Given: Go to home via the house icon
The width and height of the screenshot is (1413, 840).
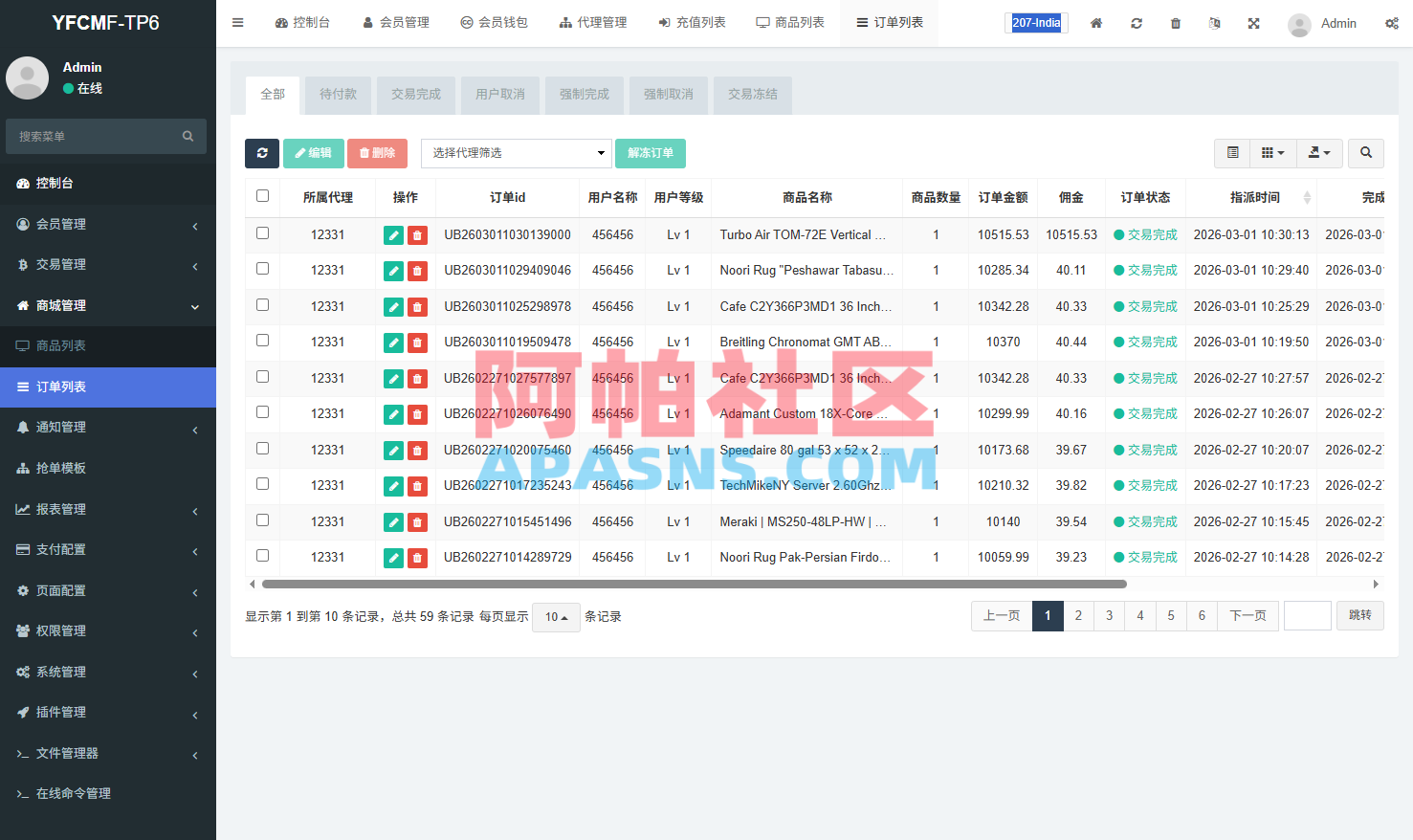Looking at the screenshot, I should [x=1096, y=23].
